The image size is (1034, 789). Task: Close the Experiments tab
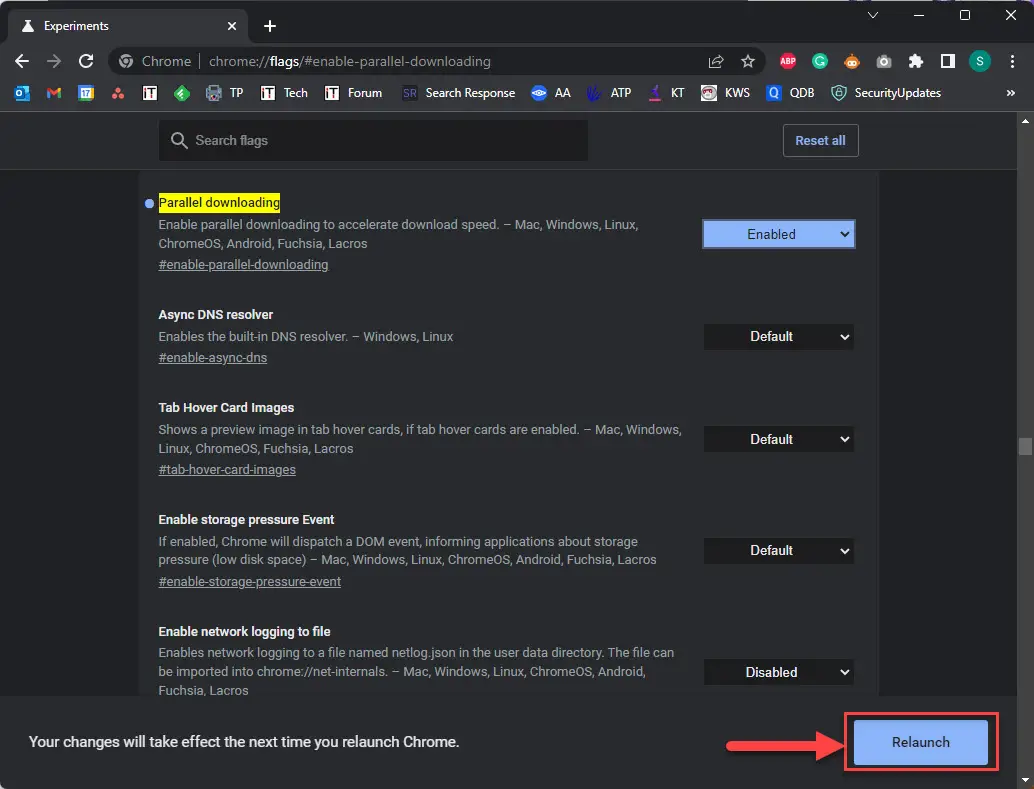[231, 26]
